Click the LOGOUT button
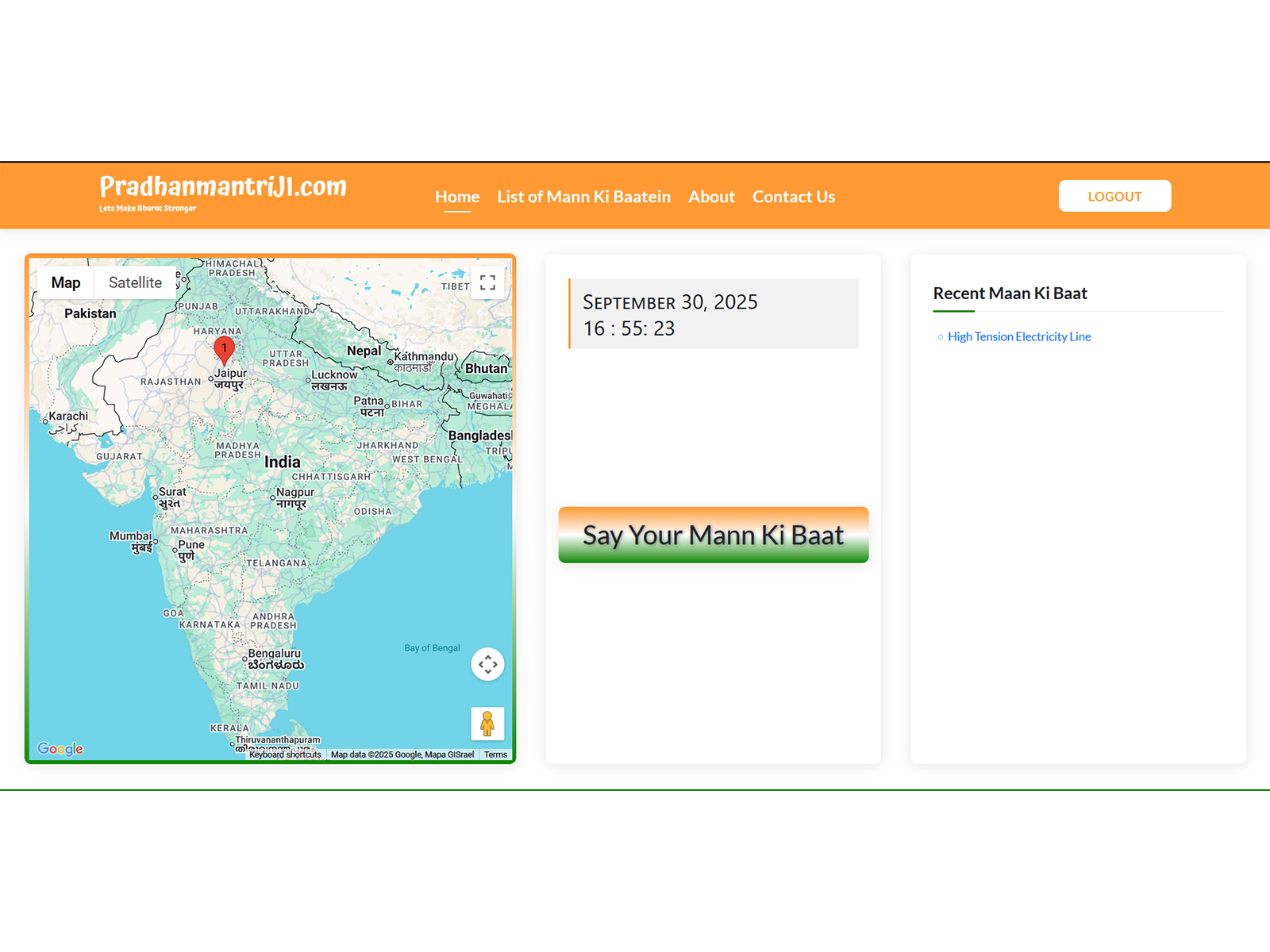Image resolution: width=1270 pixels, height=952 pixels. 1114,196
